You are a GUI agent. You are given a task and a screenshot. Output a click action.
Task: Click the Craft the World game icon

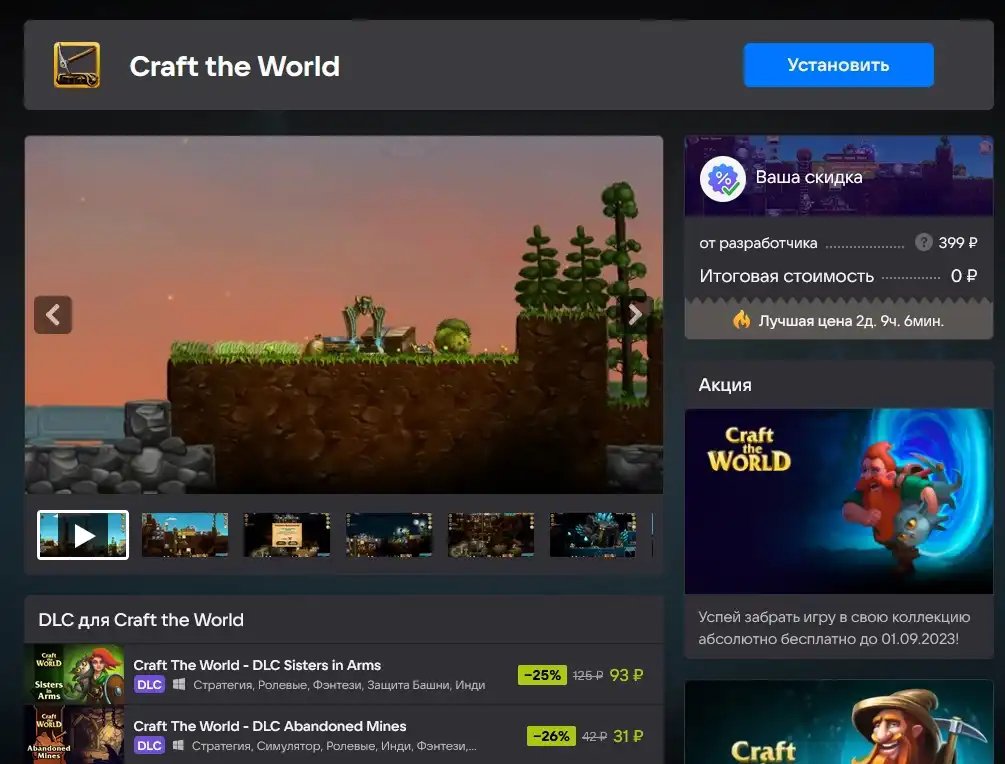pyautogui.click(x=77, y=65)
